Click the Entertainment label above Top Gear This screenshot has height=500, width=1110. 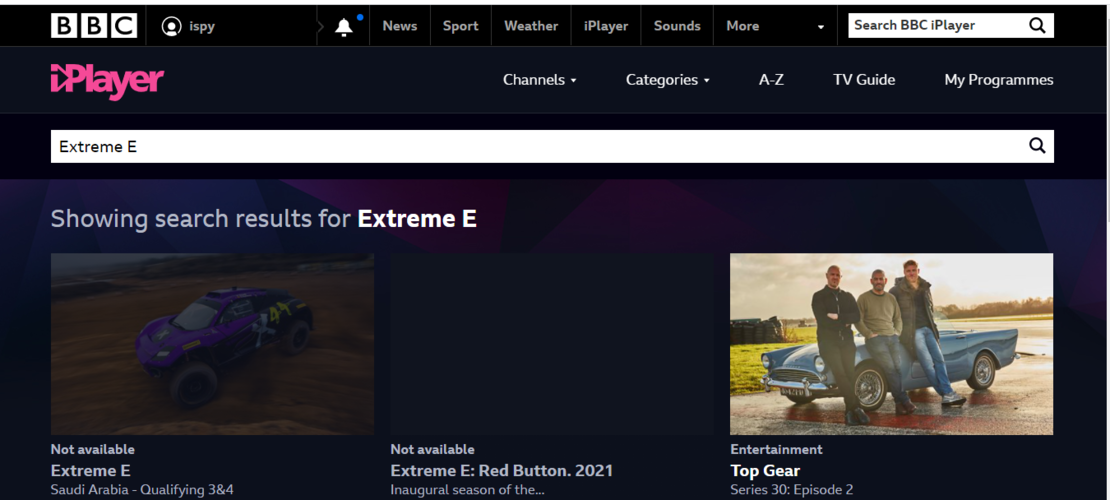777,449
